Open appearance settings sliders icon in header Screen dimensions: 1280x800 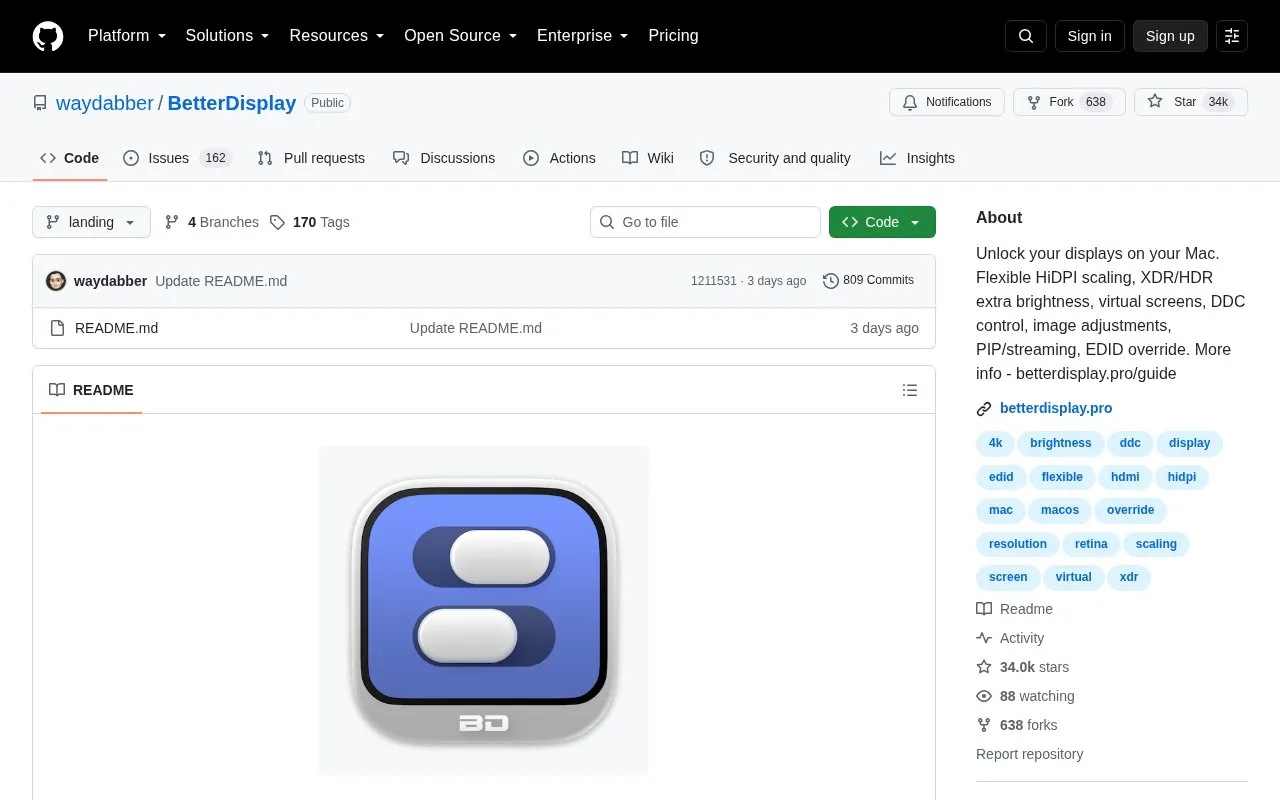[1232, 36]
